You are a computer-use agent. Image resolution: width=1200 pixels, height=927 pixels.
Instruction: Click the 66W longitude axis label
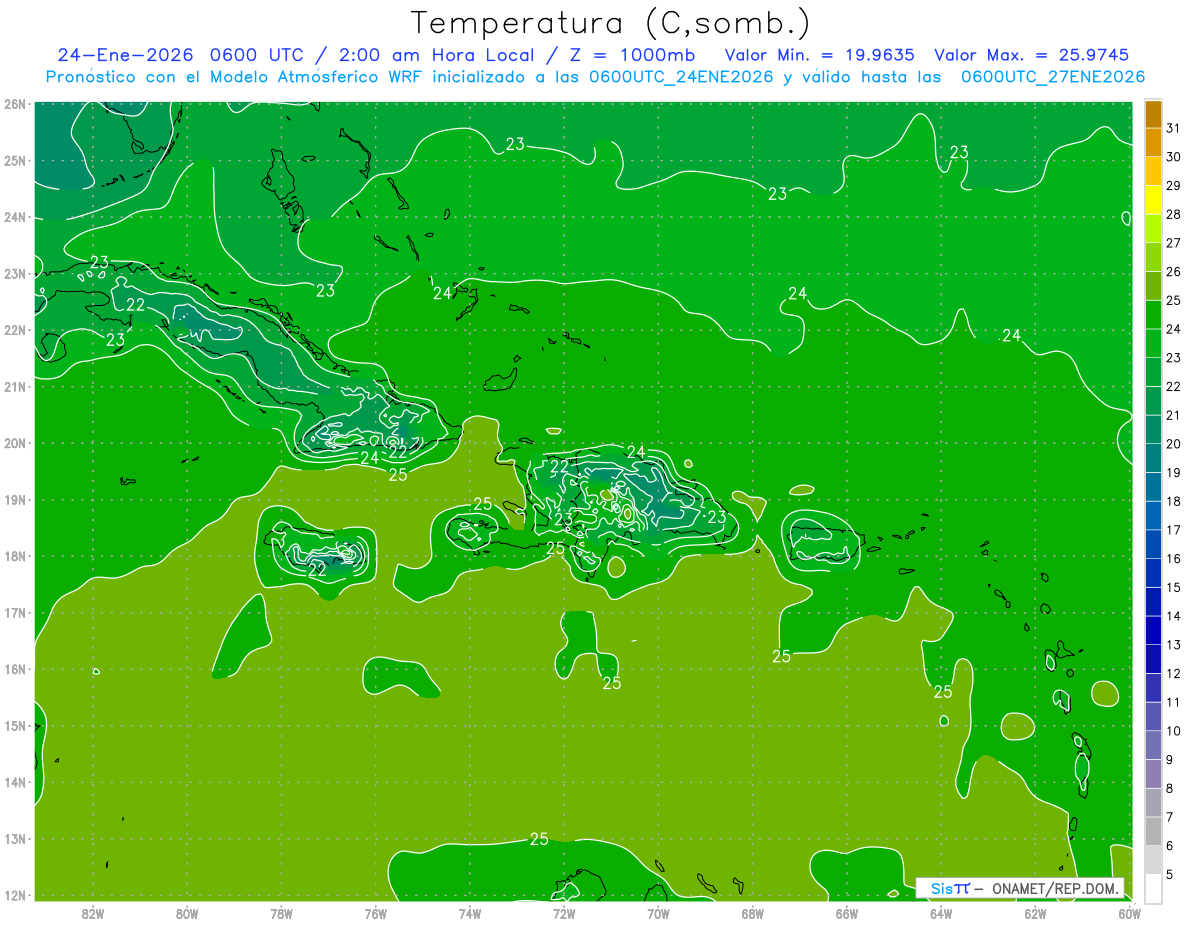[847, 912]
